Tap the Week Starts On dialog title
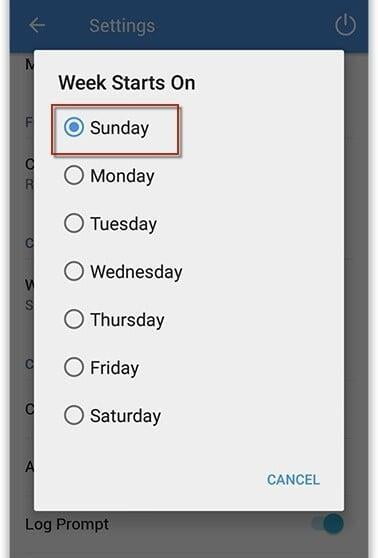This screenshot has width=378, height=558. click(127, 83)
